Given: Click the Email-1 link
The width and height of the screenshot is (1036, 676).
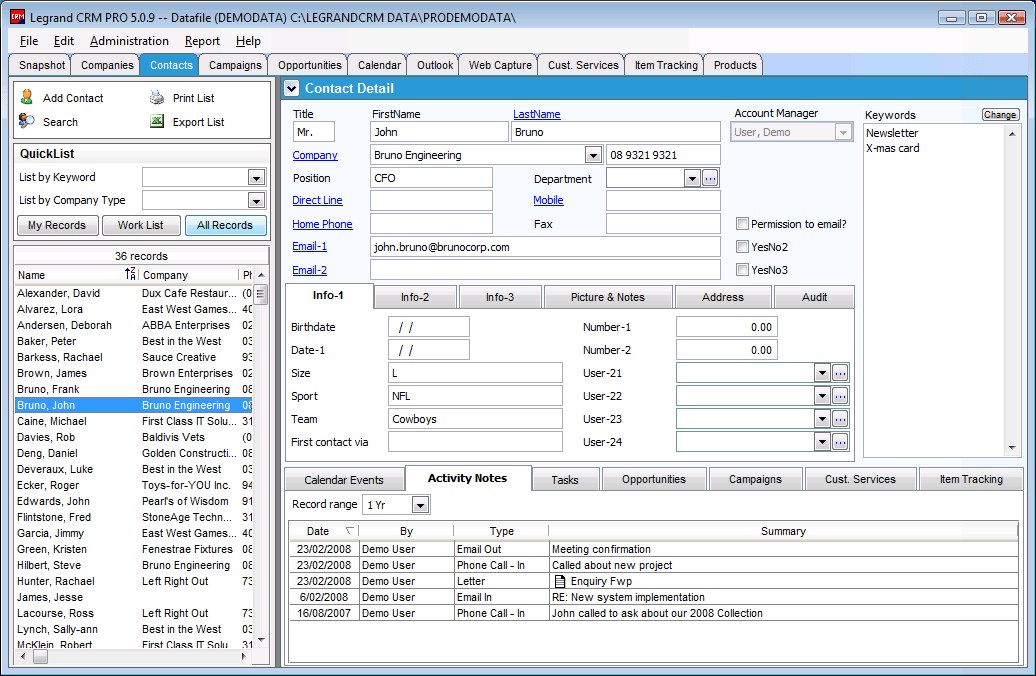Looking at the screenshot, I should tap(310, 246).
